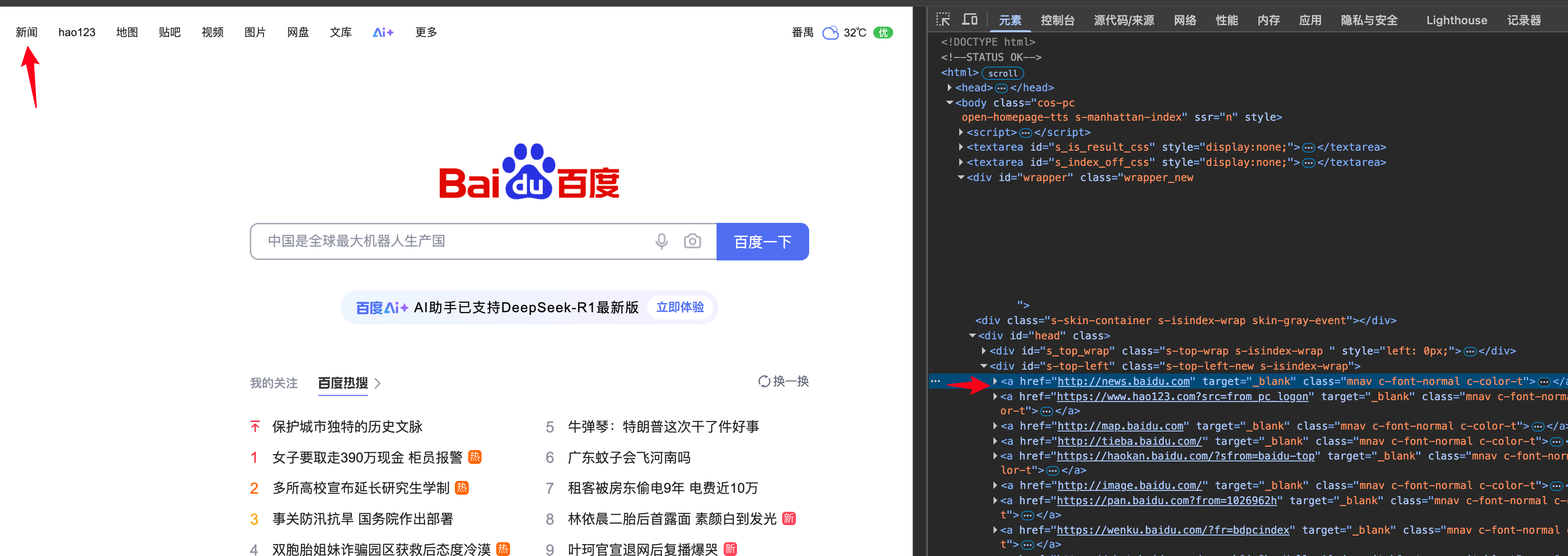1568x556 pixels.
Task: Collapse the body element node
Action: (x=950, y=103)
